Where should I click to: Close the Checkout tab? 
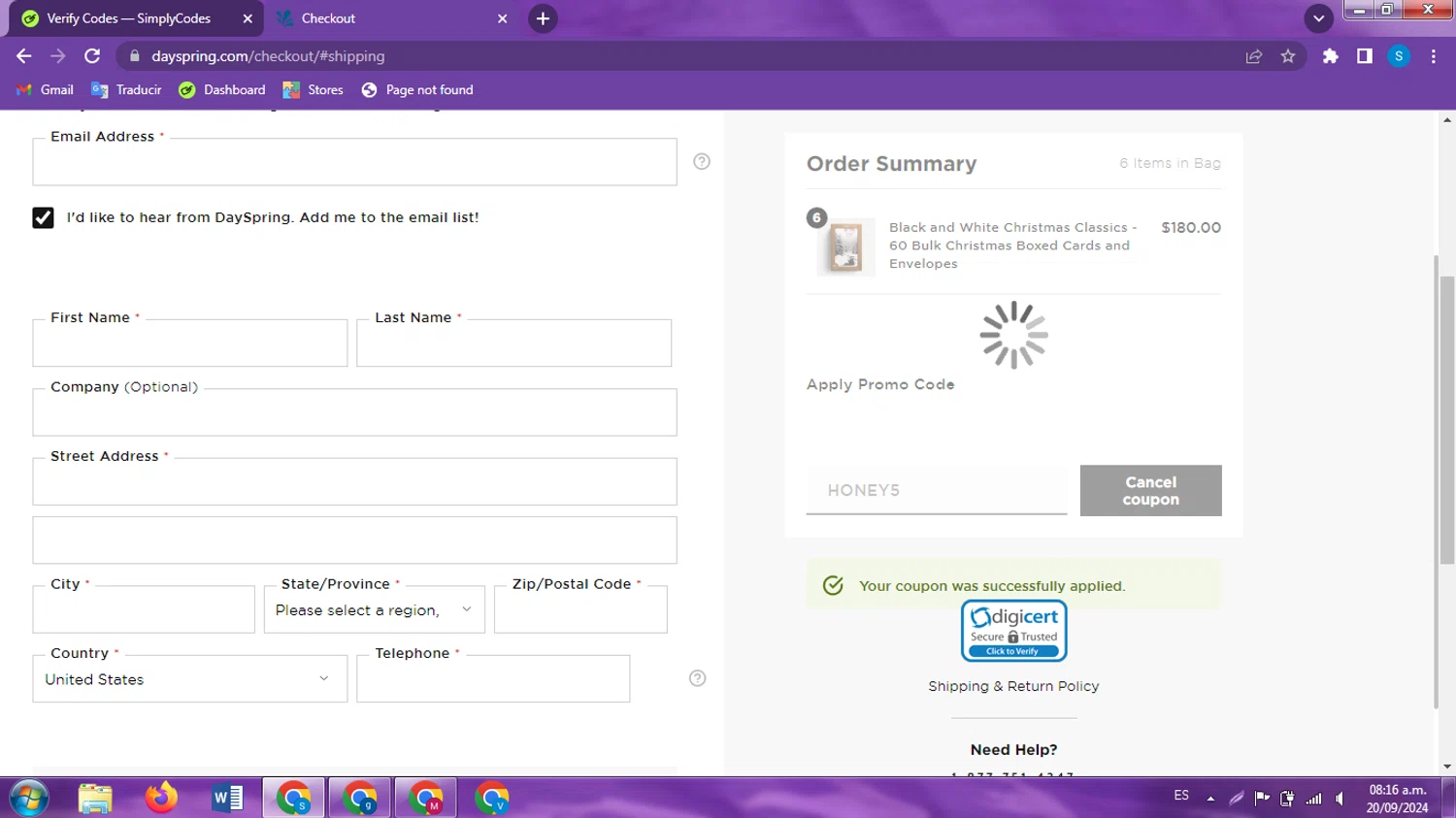point(502,18)
